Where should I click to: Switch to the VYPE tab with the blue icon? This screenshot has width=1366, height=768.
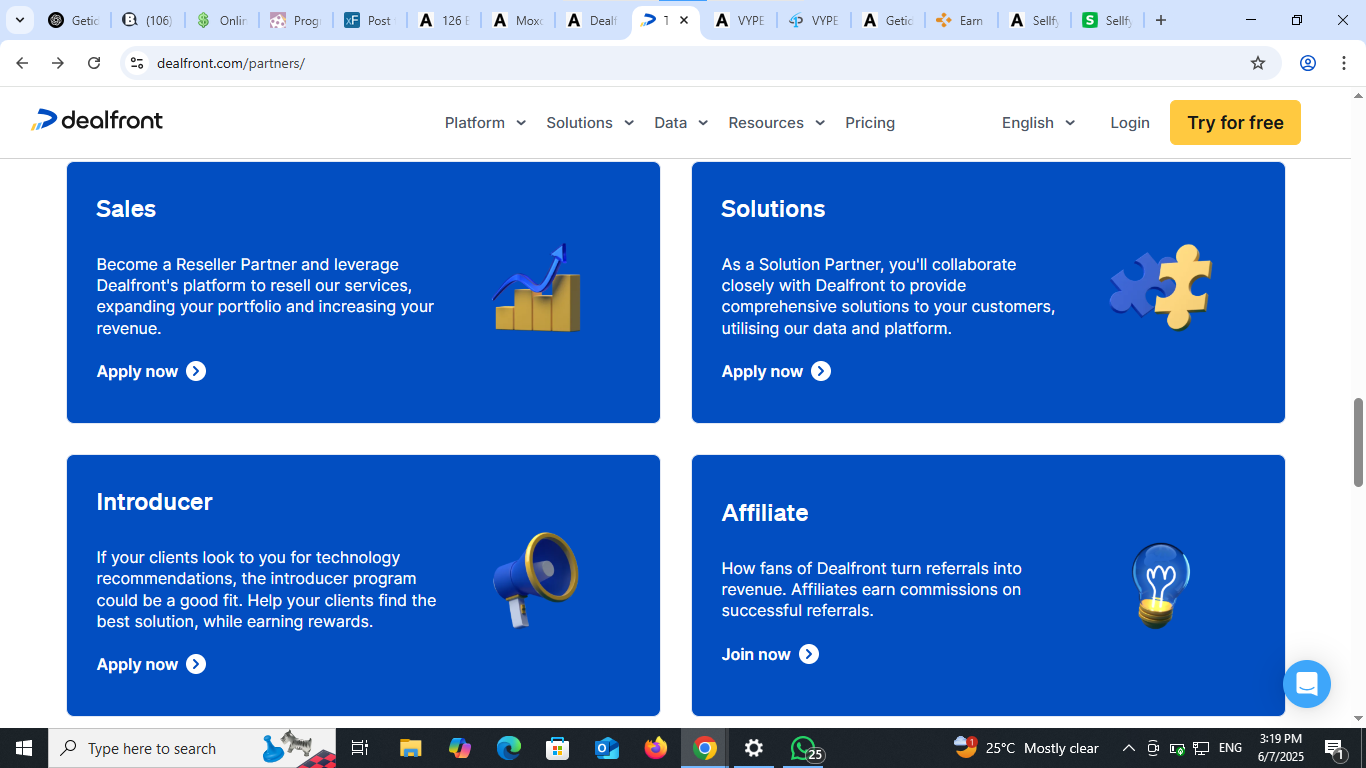click(814, 20)
